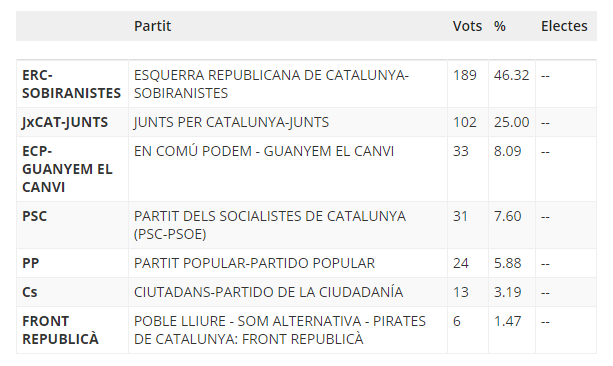Viewport: 613px width, 366px height.
Task: Click JUNTS PER CATALUNYA-JUNTS full name
Action: (x=231, y=122)
